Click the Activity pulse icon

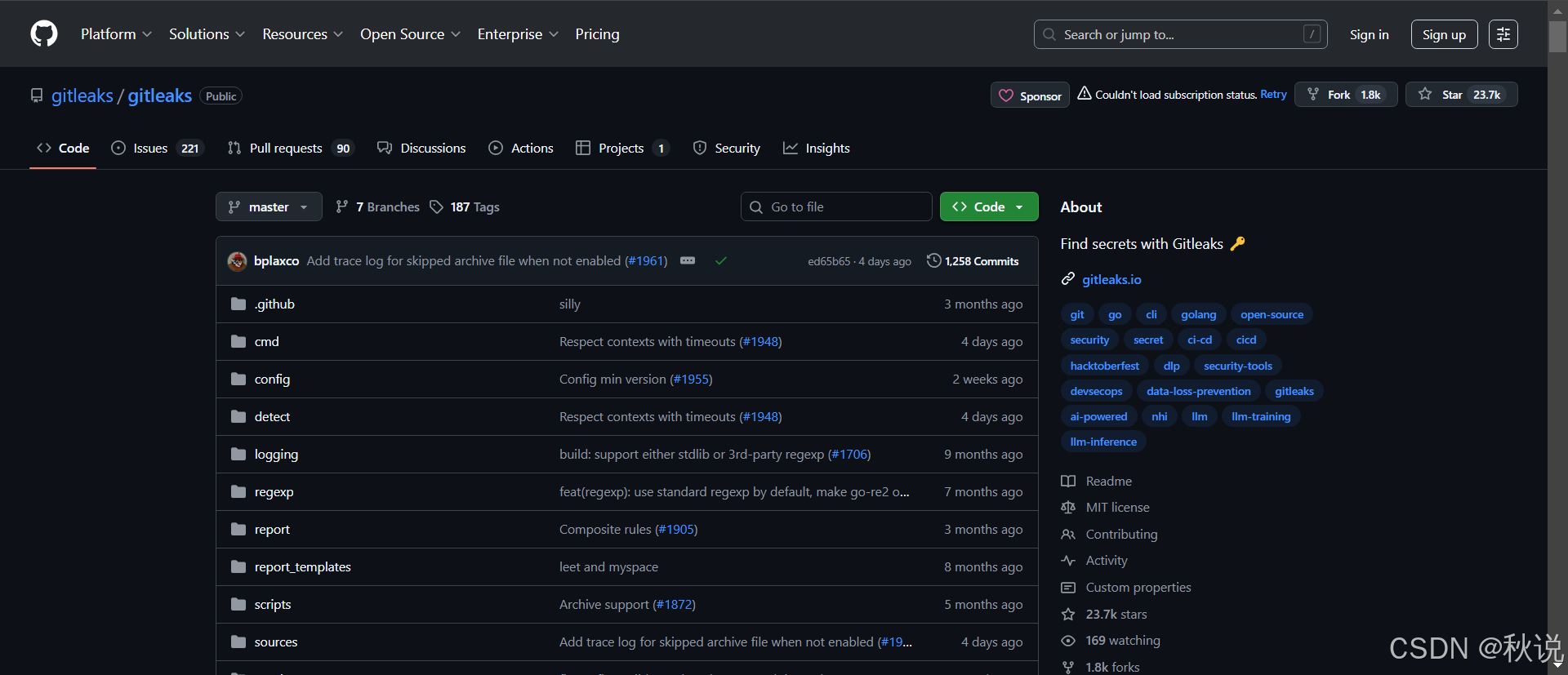1067,560
